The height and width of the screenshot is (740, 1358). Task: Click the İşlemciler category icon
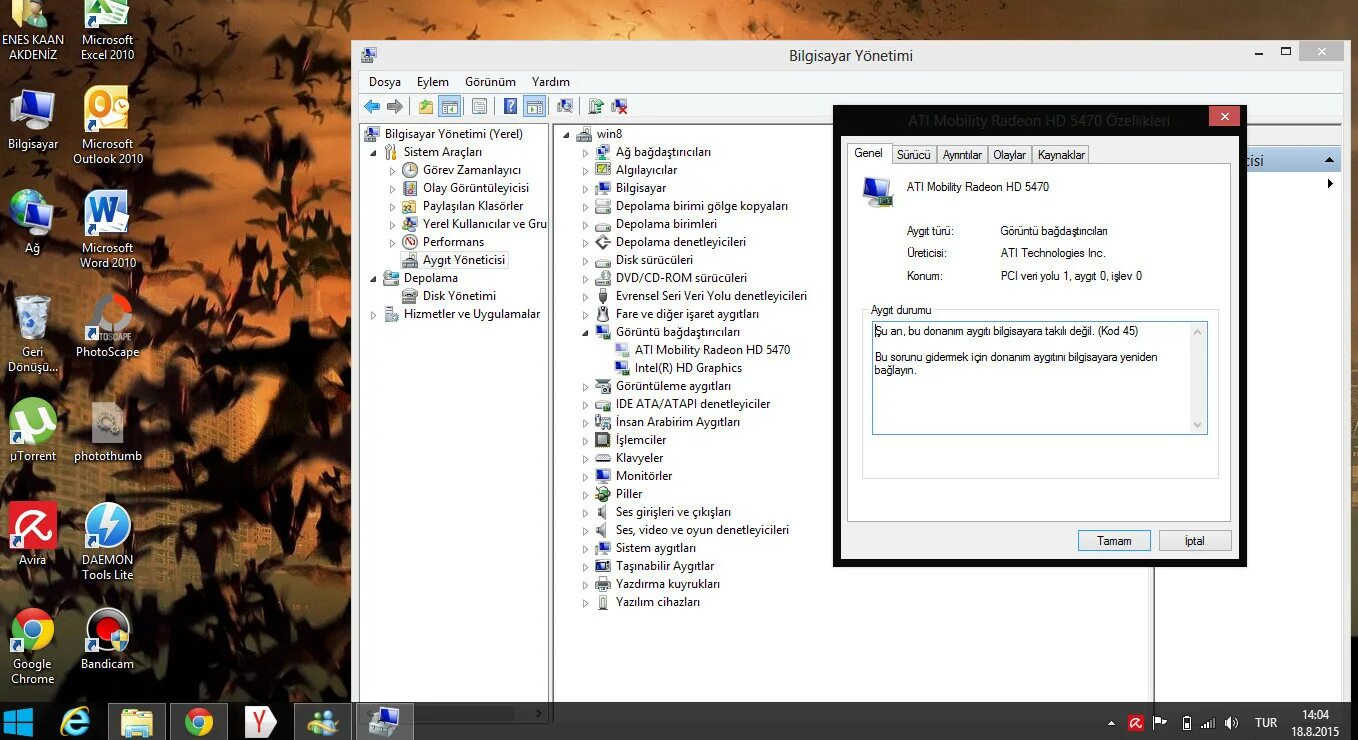(x=603, y=440)
